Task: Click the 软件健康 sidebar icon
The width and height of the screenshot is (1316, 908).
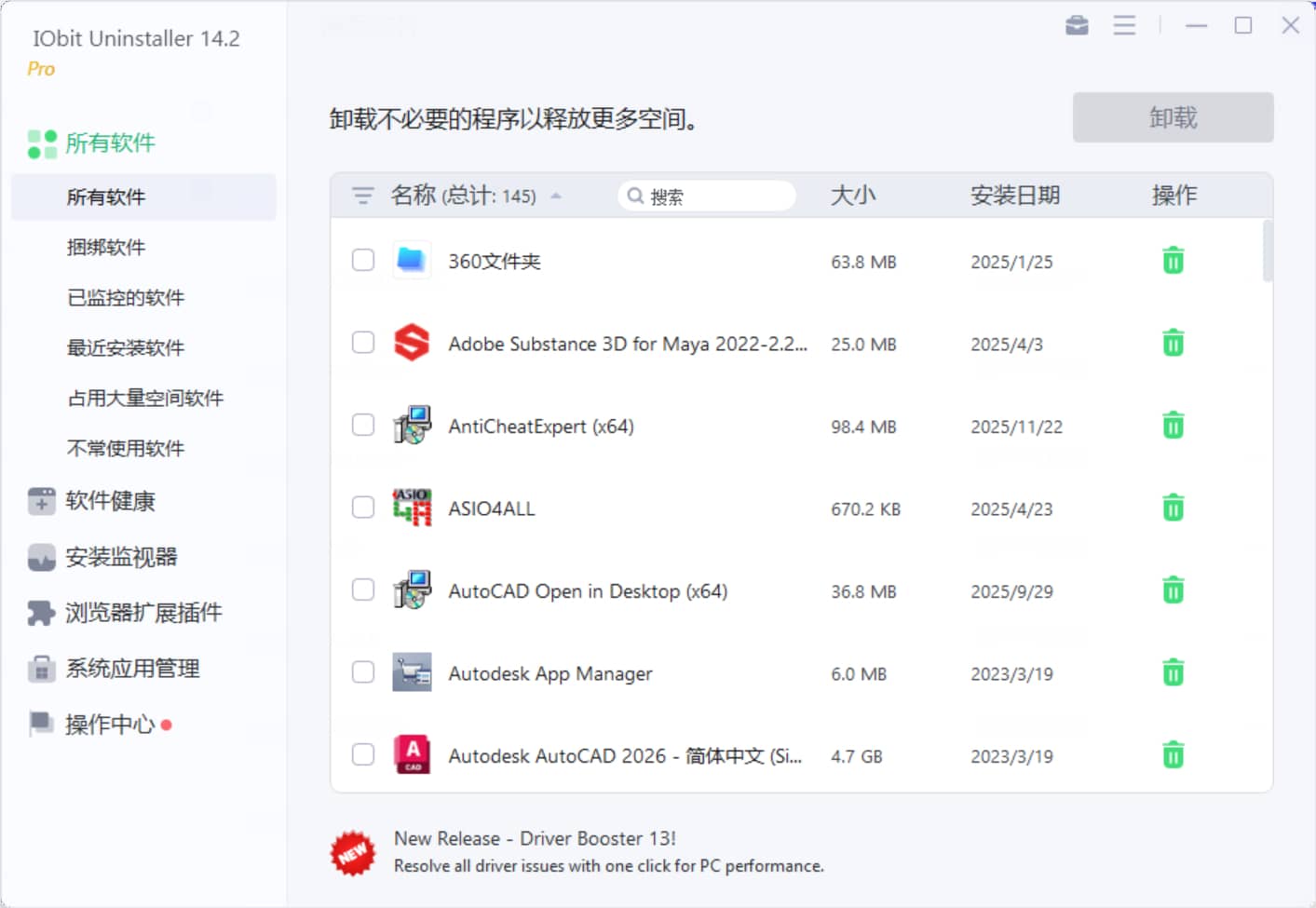Action: click(41, 501)
